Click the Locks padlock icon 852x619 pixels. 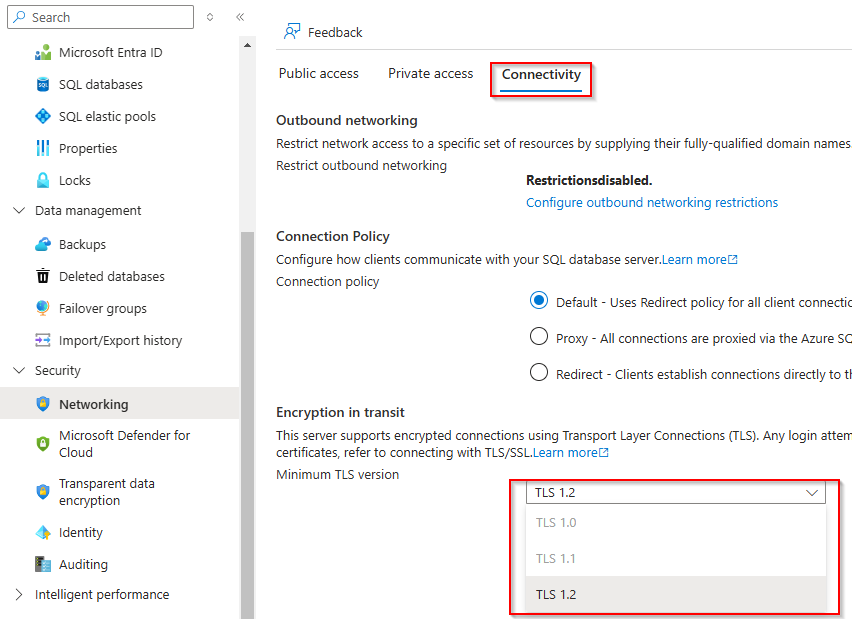click(43, 180)
